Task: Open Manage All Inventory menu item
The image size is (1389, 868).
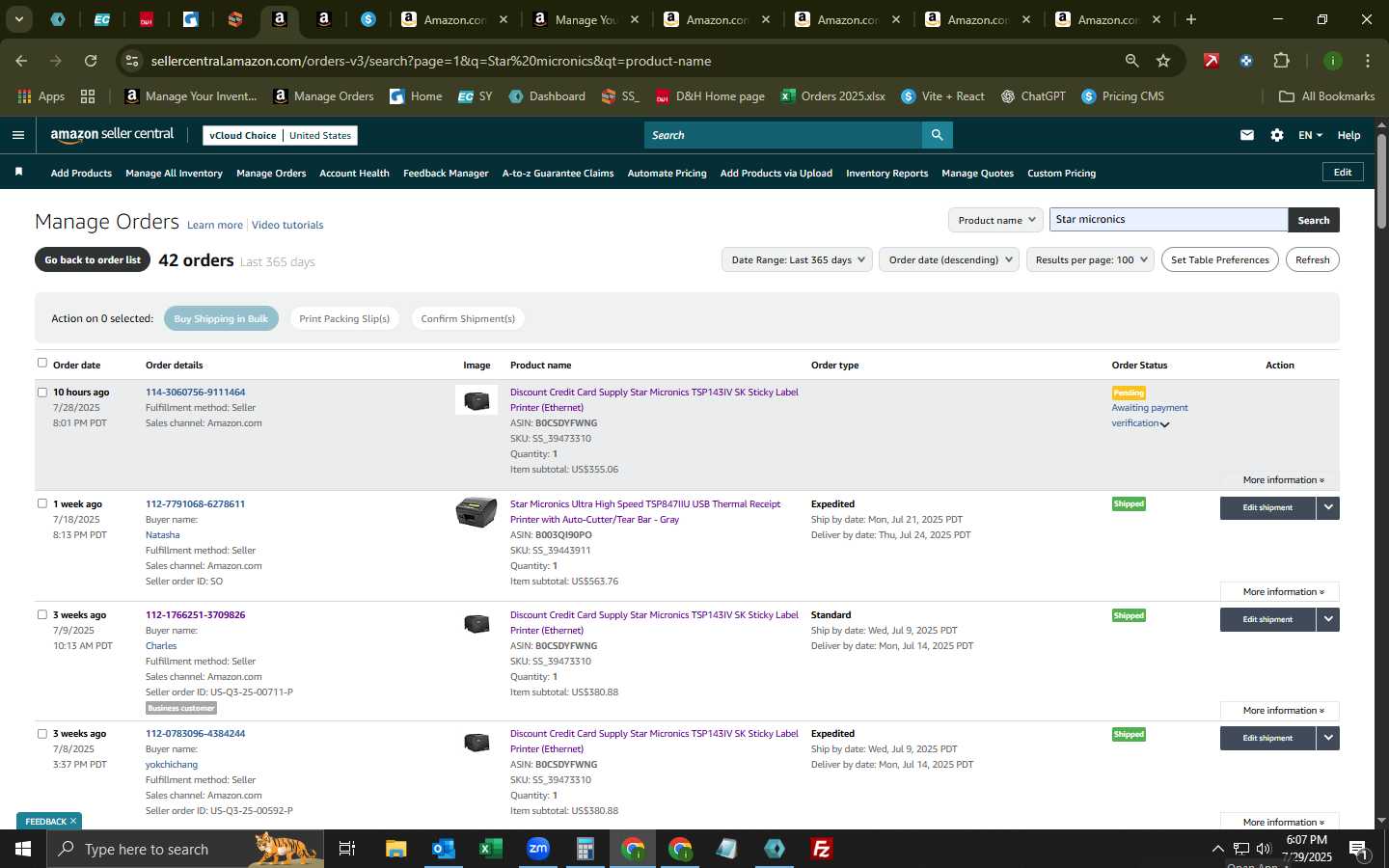Action: coord(174,173)
